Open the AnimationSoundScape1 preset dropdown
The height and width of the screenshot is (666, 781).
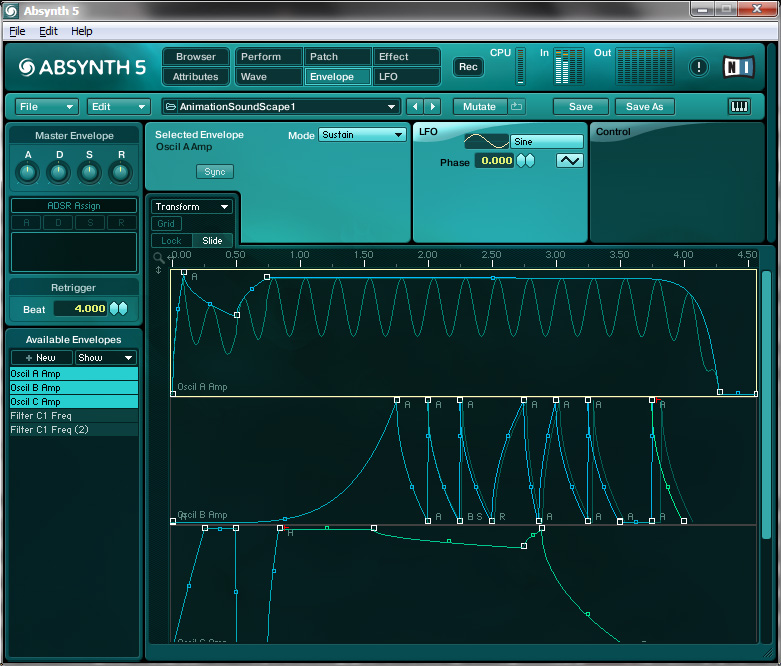pyautogui.click(x=281, y=107)
